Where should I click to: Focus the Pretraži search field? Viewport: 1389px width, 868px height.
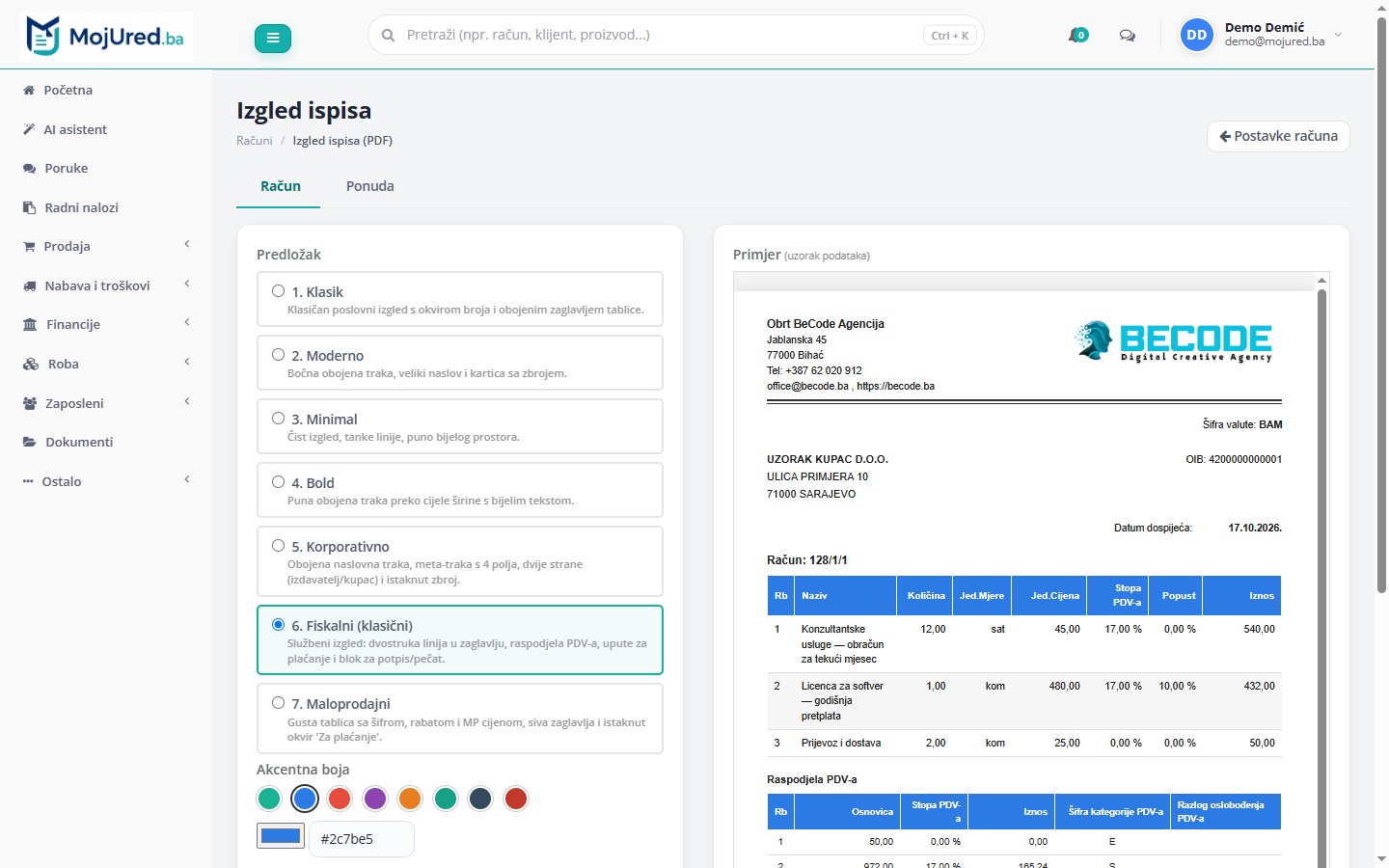(x=676, y=35)
